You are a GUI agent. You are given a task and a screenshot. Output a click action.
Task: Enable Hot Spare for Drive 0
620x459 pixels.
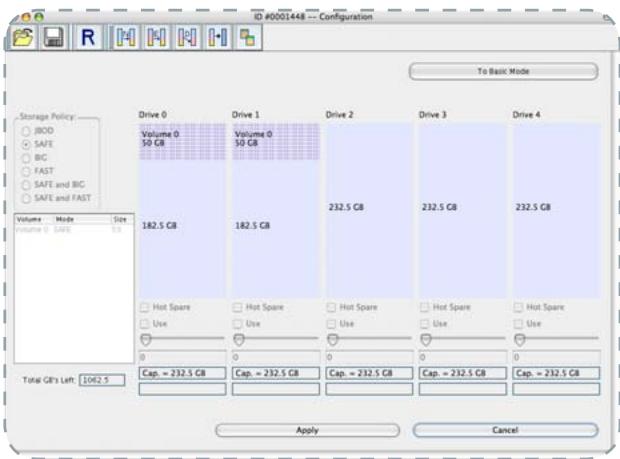[x=144, y=307]
